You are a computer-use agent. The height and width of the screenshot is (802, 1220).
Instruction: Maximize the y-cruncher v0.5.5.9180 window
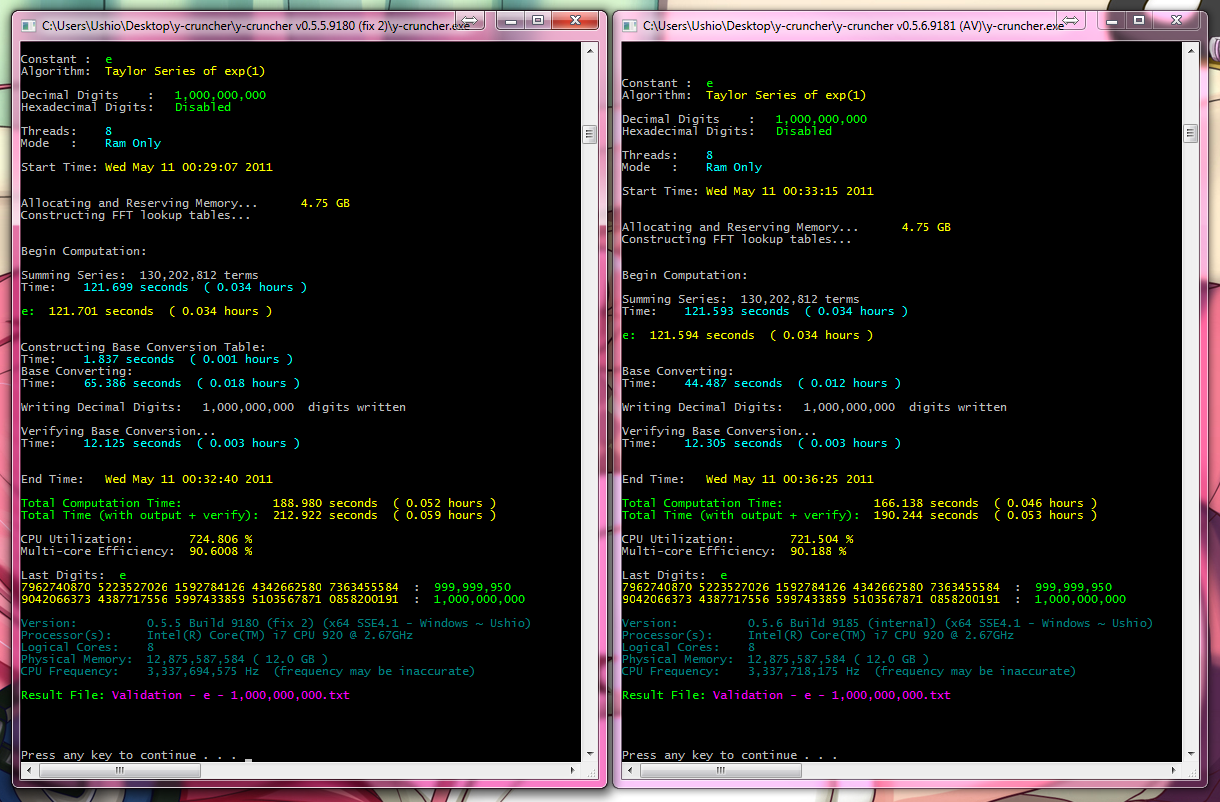tap(537, 20)
